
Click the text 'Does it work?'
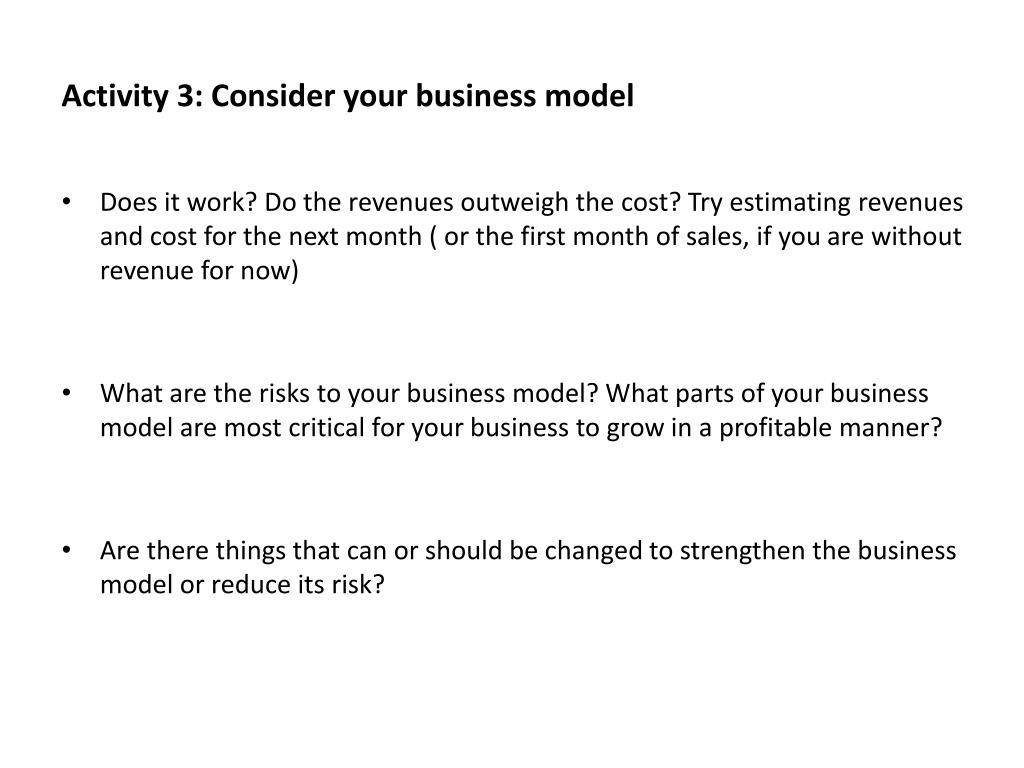pyautogui.click(x=178, y=202)
